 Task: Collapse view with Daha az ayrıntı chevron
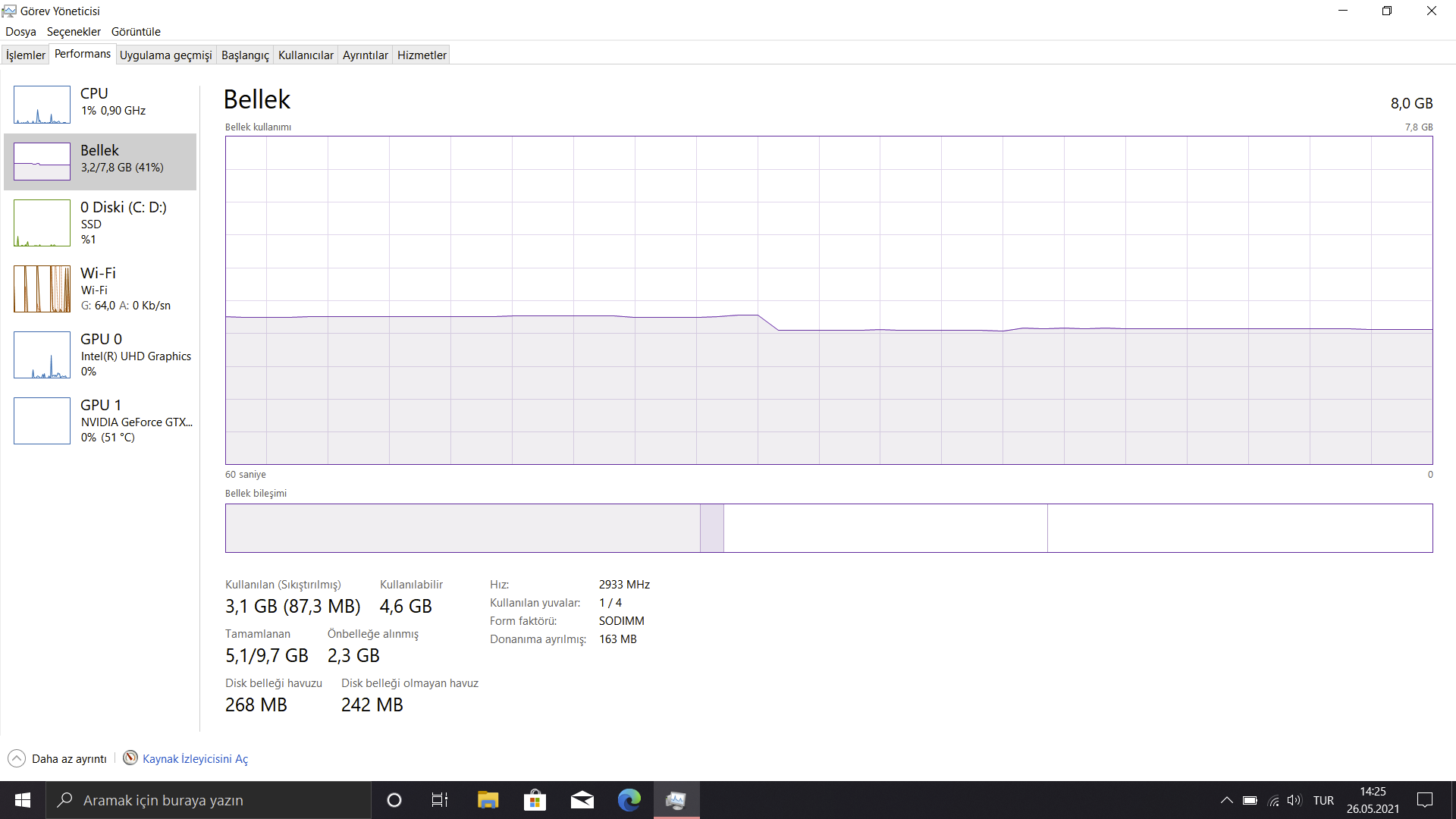click(x=17, y=758)
